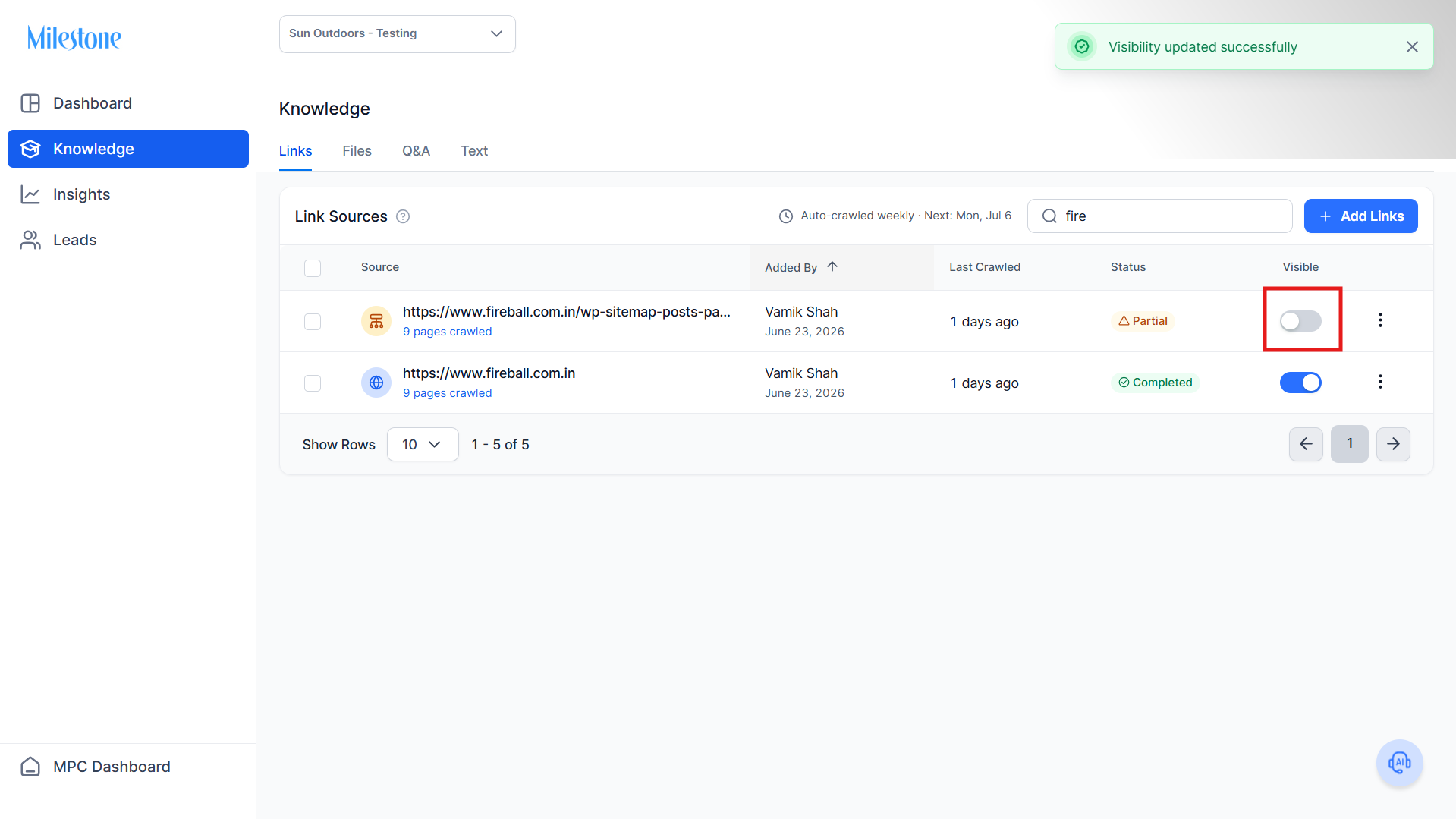
Task: Open the AI support chat bubble
Action: [1399, 763]
